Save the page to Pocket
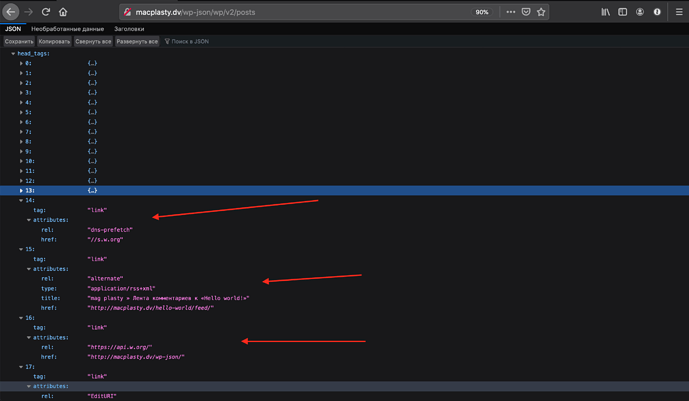 [x=526, y=12]
